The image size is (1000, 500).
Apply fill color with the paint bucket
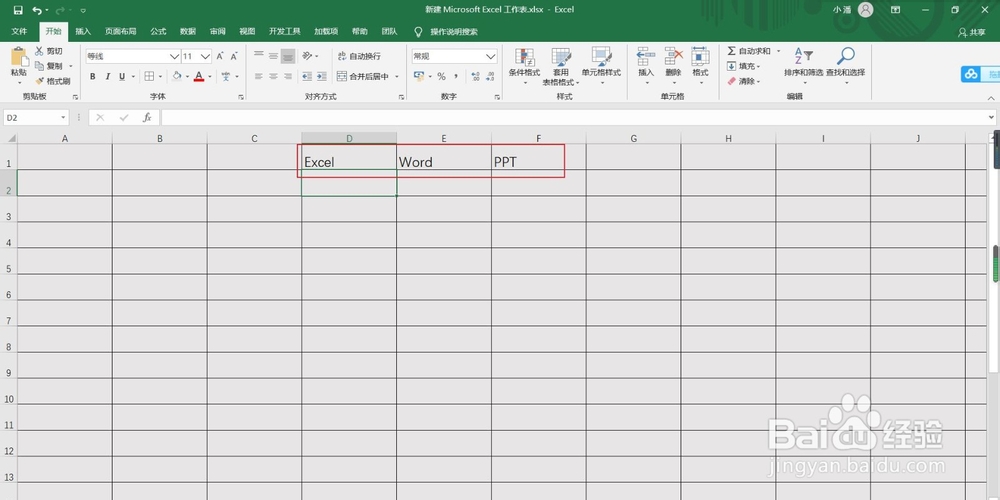click(x=177, y=77)
